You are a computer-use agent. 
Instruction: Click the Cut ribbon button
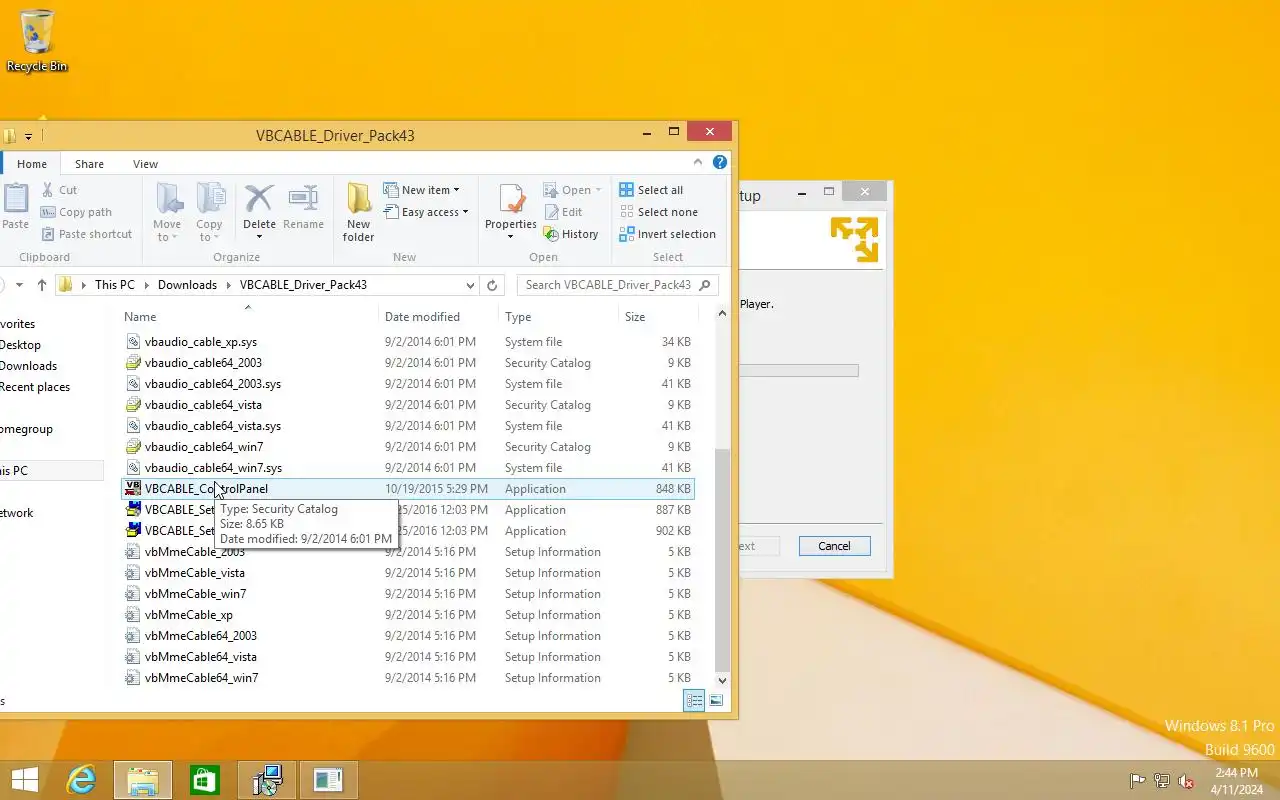click(59, 190)
